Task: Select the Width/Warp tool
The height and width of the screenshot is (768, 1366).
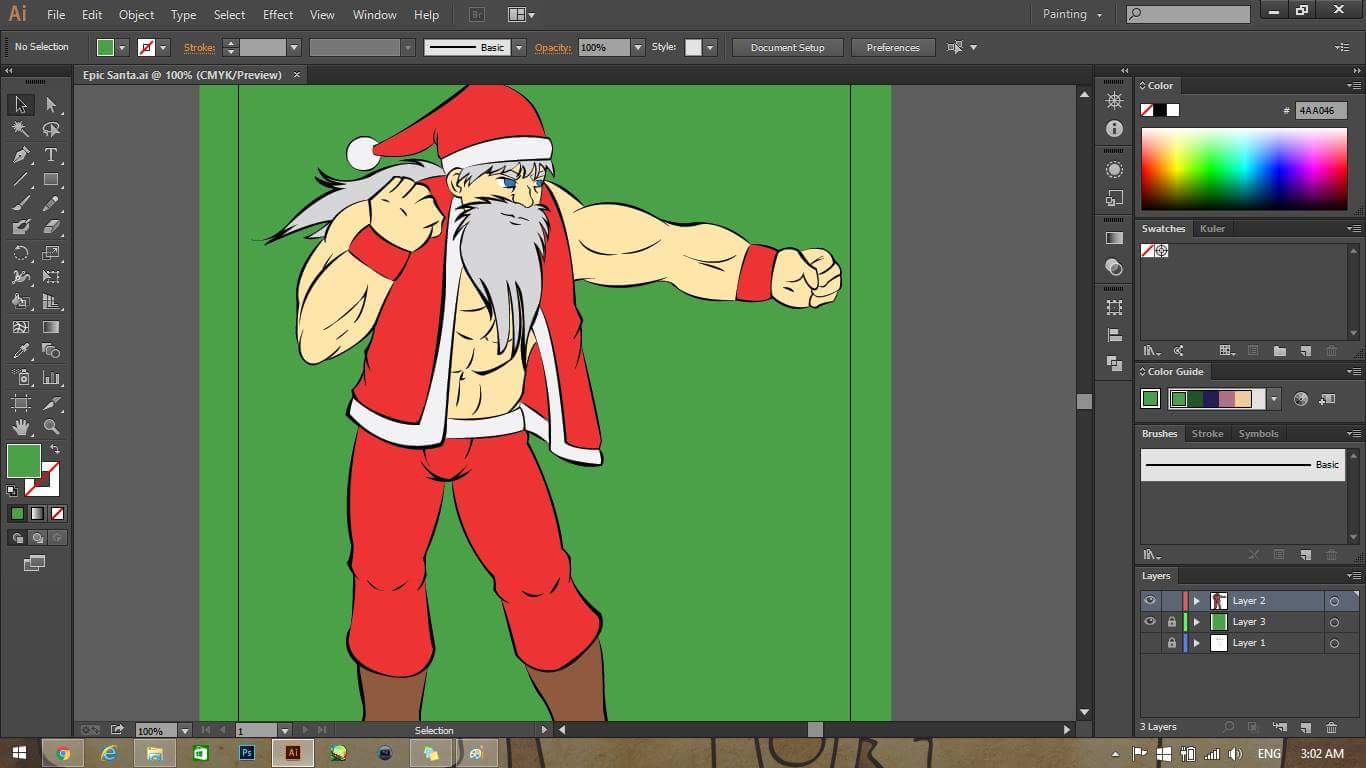Action: coord(20,277)
